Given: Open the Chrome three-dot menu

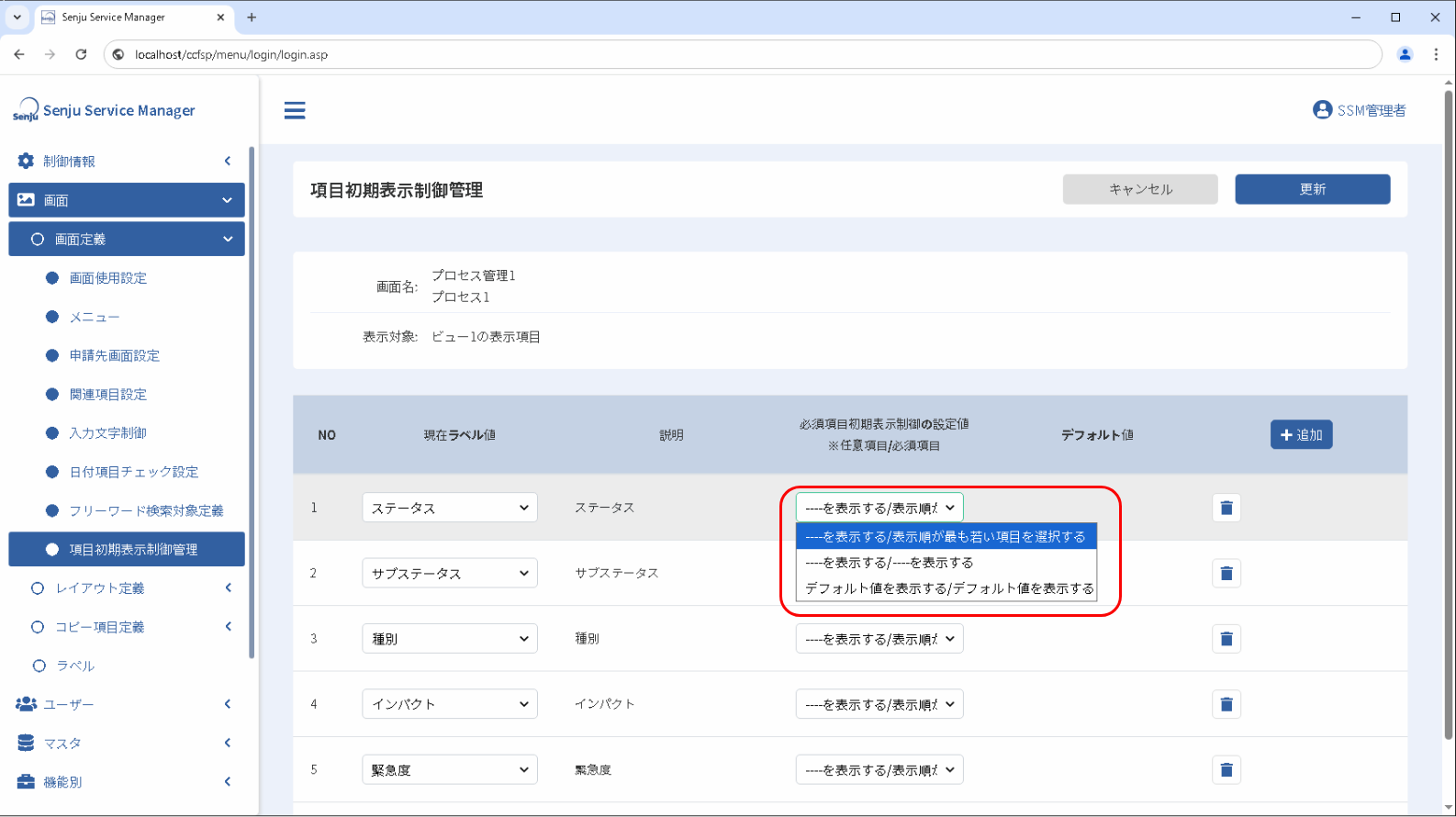Looking at the screenshot, I should 1436,54.
